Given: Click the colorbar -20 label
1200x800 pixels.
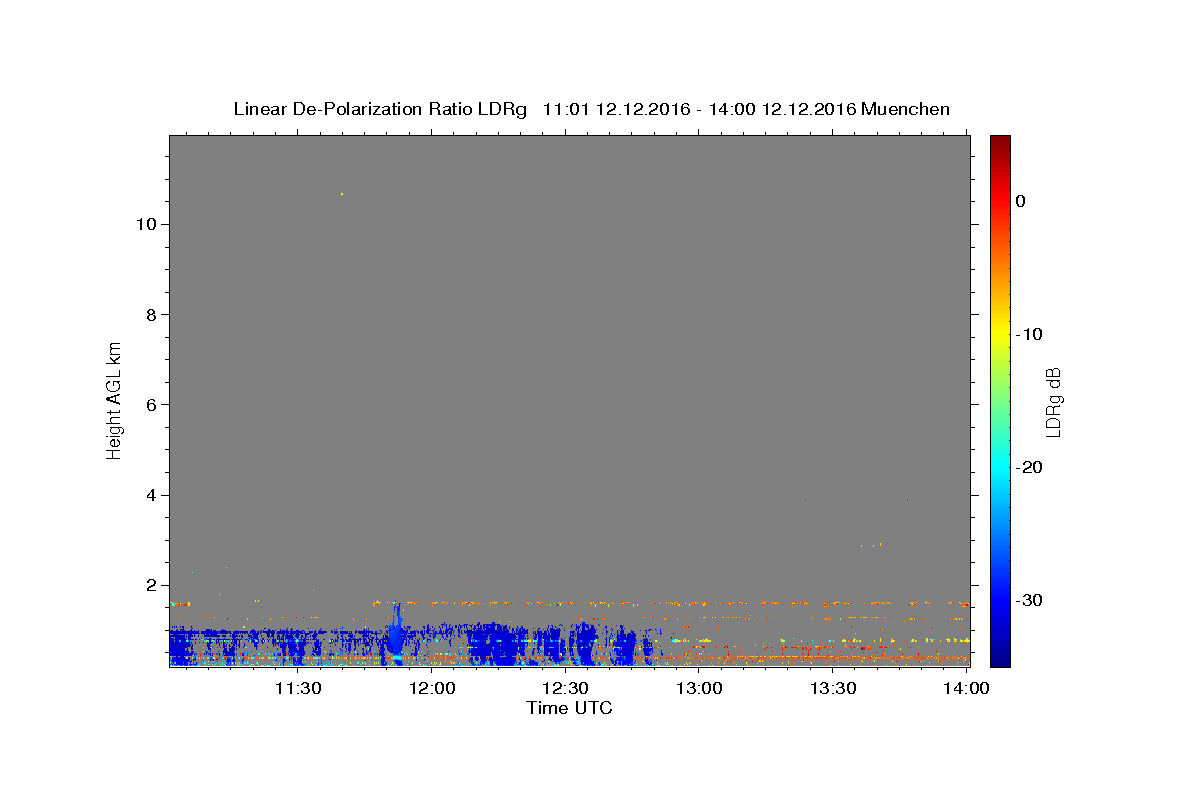Looking at the screenshot, I should point(1030,467).
